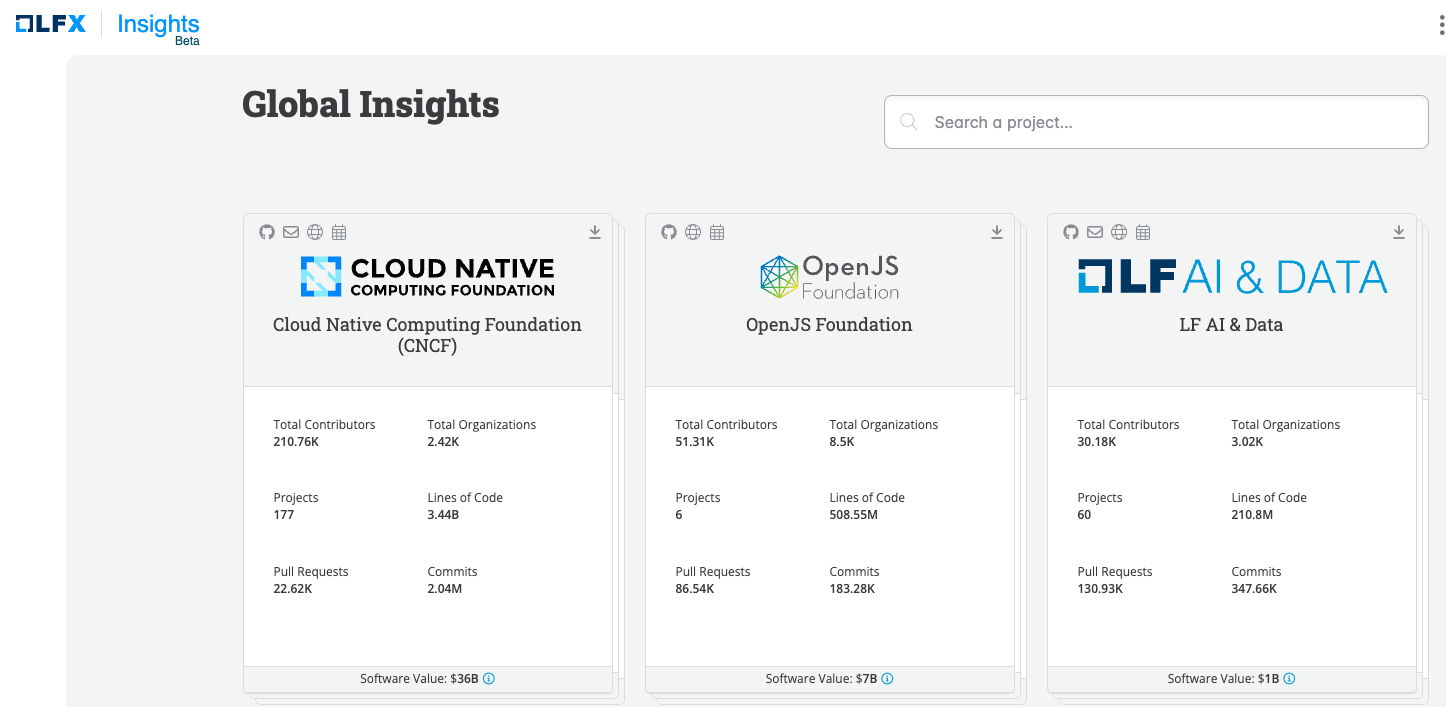This screenshot has width=1446, height=707.
Task: Click OpenJS total contributors value 51.31K
Action: (695, 441)
